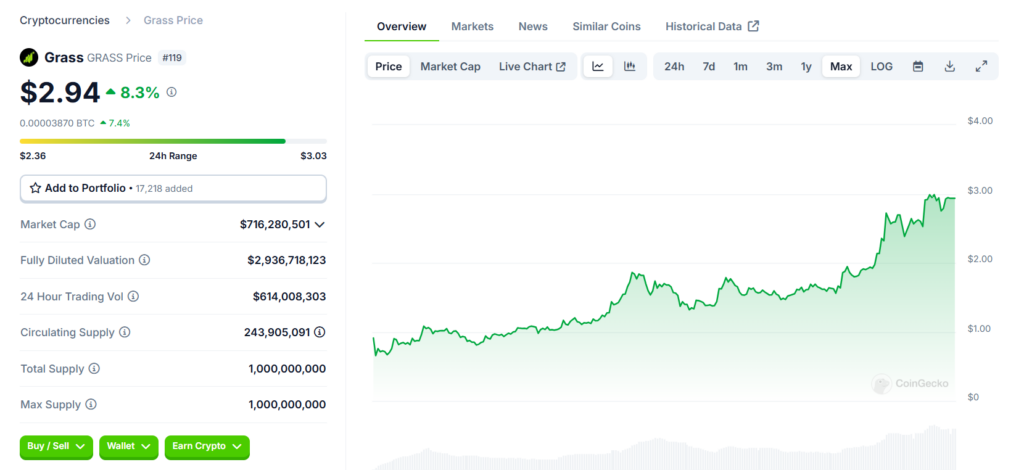Open the Wallet dropdown
1024x470 pixels.
(129, 446)
